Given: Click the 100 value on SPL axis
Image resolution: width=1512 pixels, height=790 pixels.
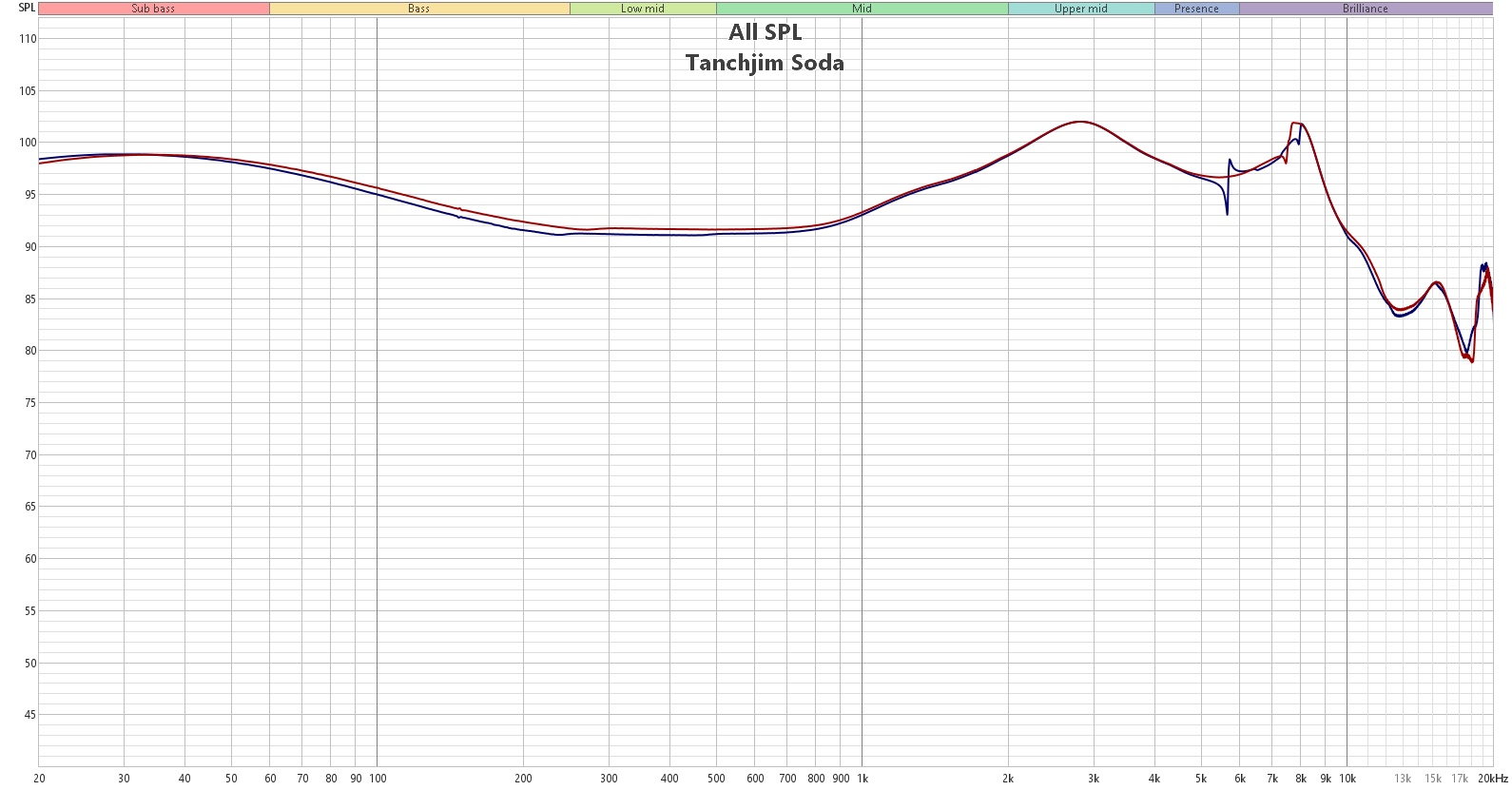Looking at the screenshot, I should pyautogui.click(x=28, y=143).
